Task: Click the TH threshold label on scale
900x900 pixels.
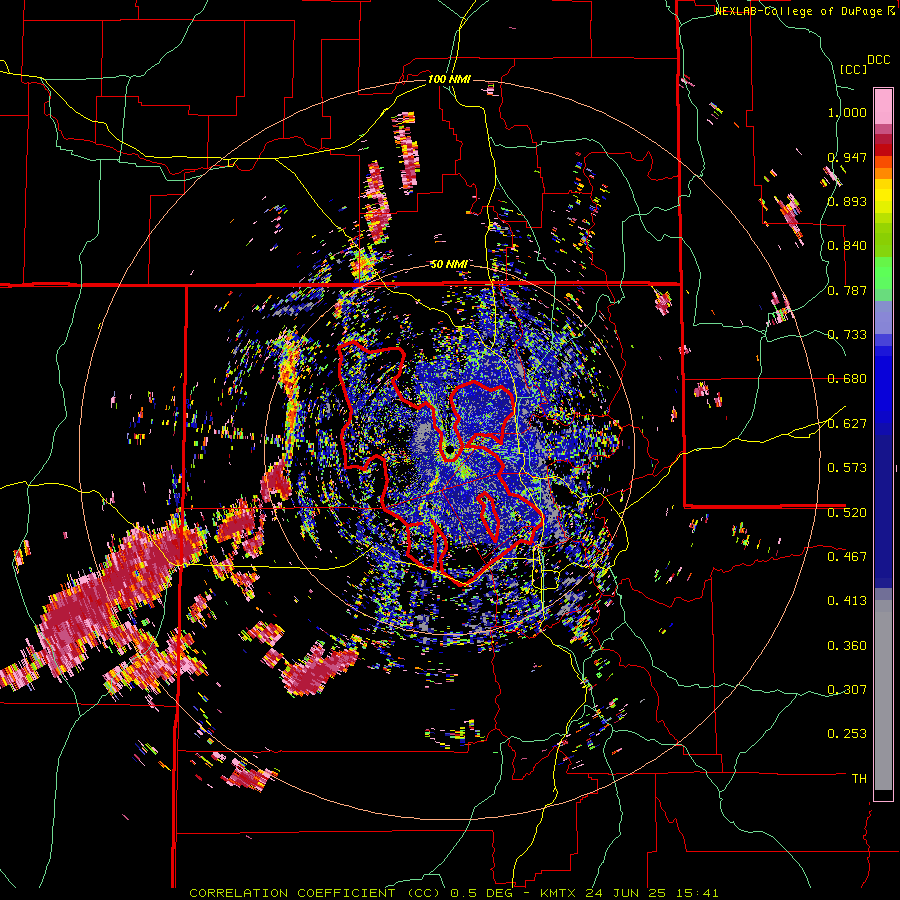Action: [x=859, y=779]
